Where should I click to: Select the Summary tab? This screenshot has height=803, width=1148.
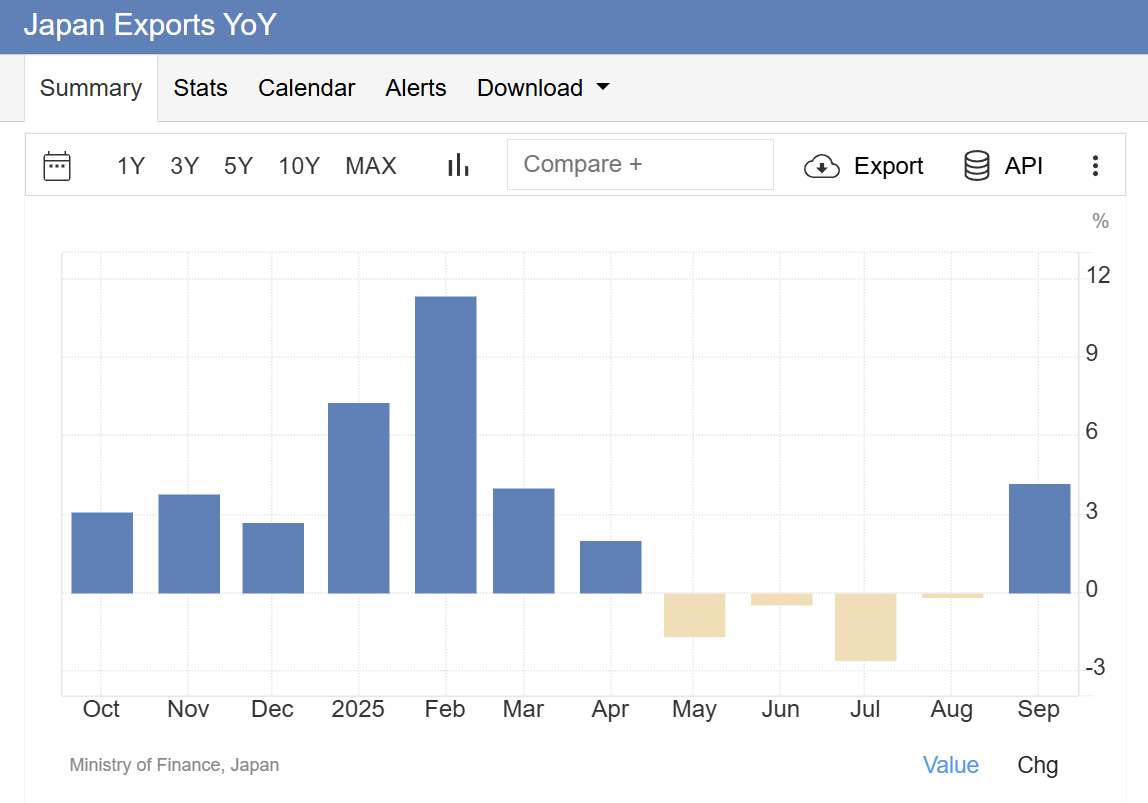(90, 88)
